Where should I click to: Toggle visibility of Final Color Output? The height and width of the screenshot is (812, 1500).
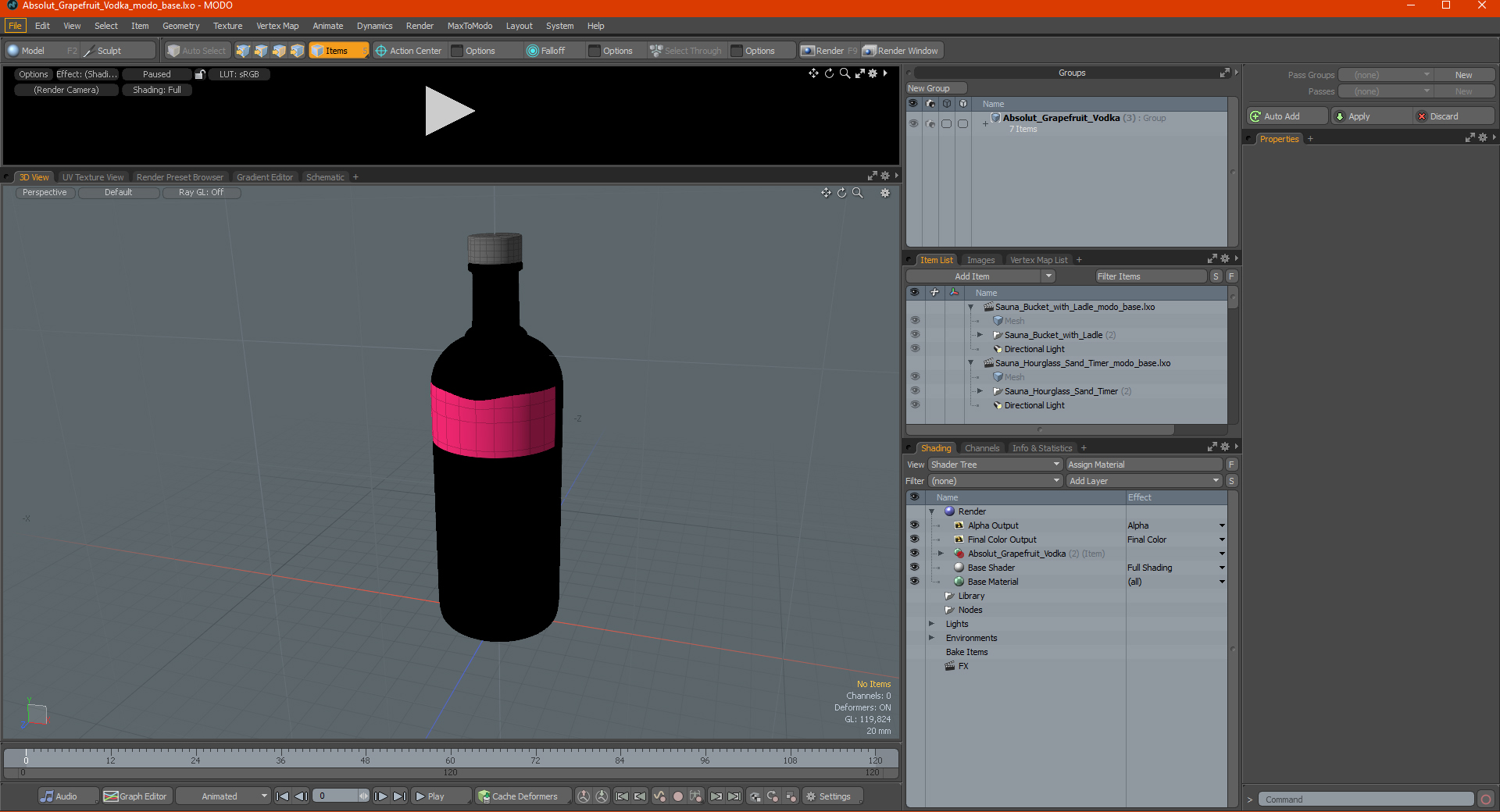914,540
